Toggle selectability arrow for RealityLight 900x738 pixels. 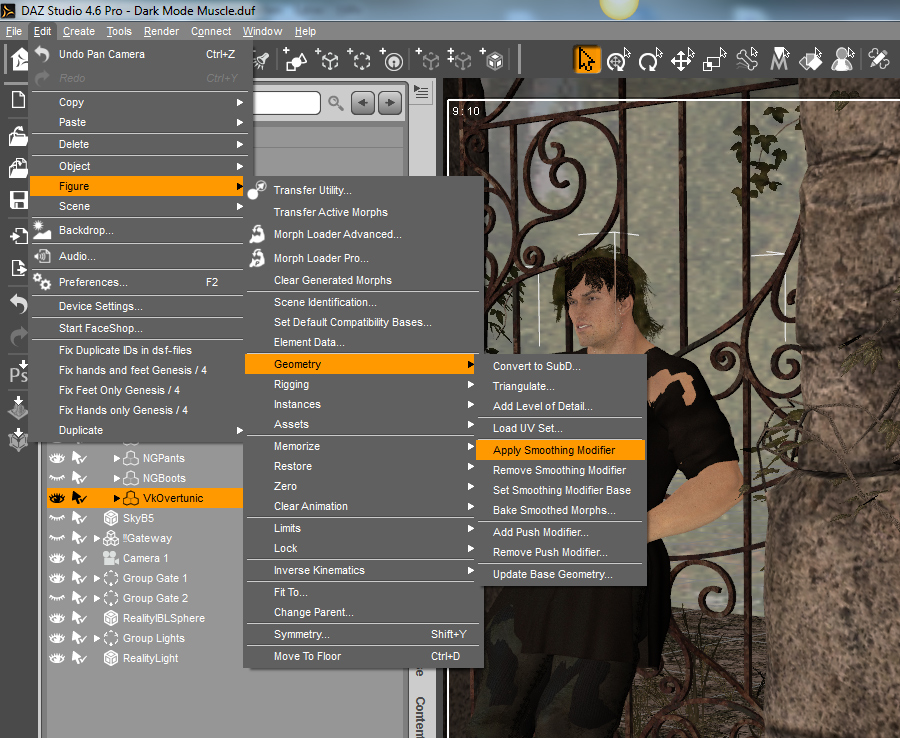(x=79, y=658)
